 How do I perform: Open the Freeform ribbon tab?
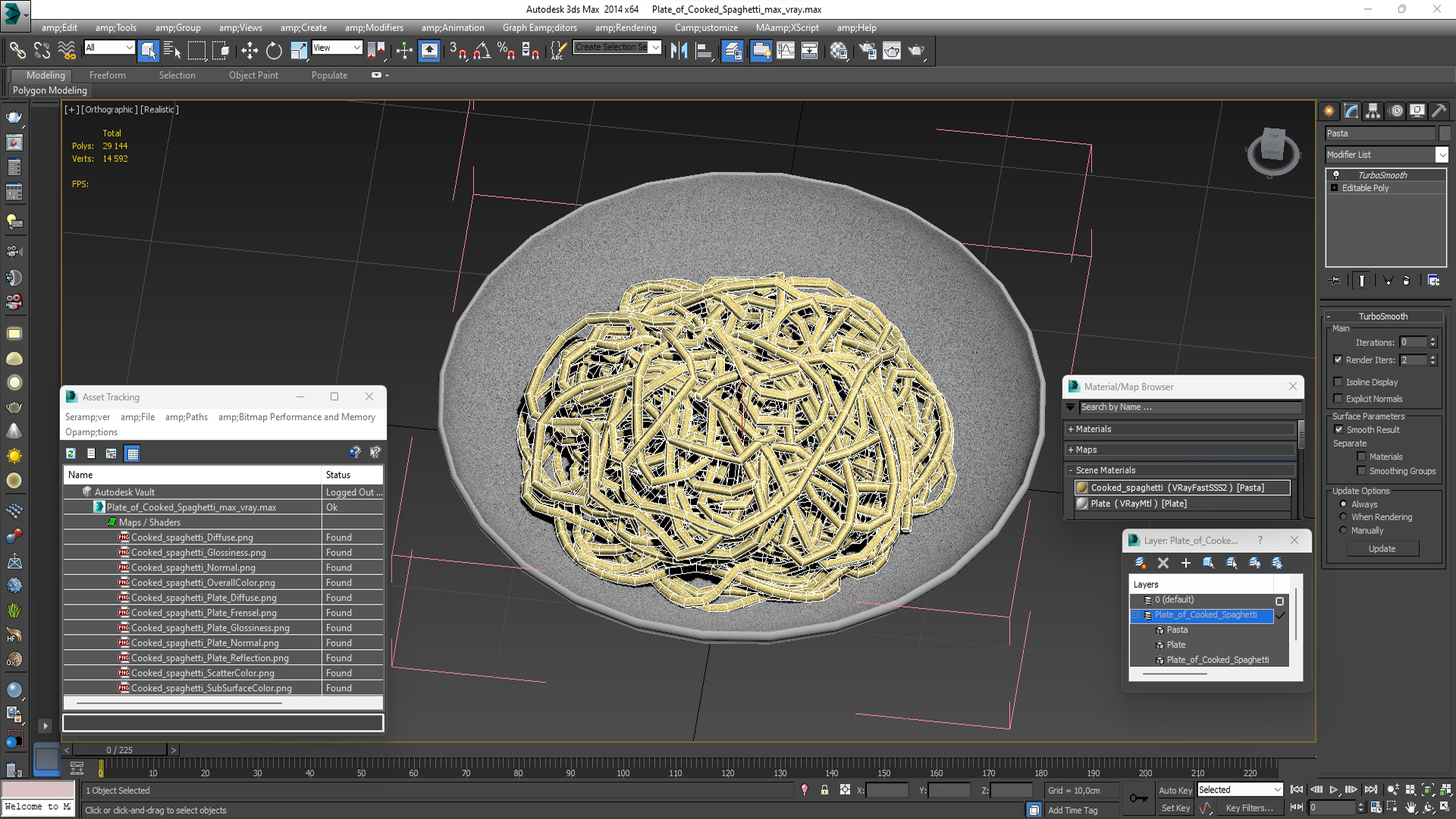[x=108, y=75]
